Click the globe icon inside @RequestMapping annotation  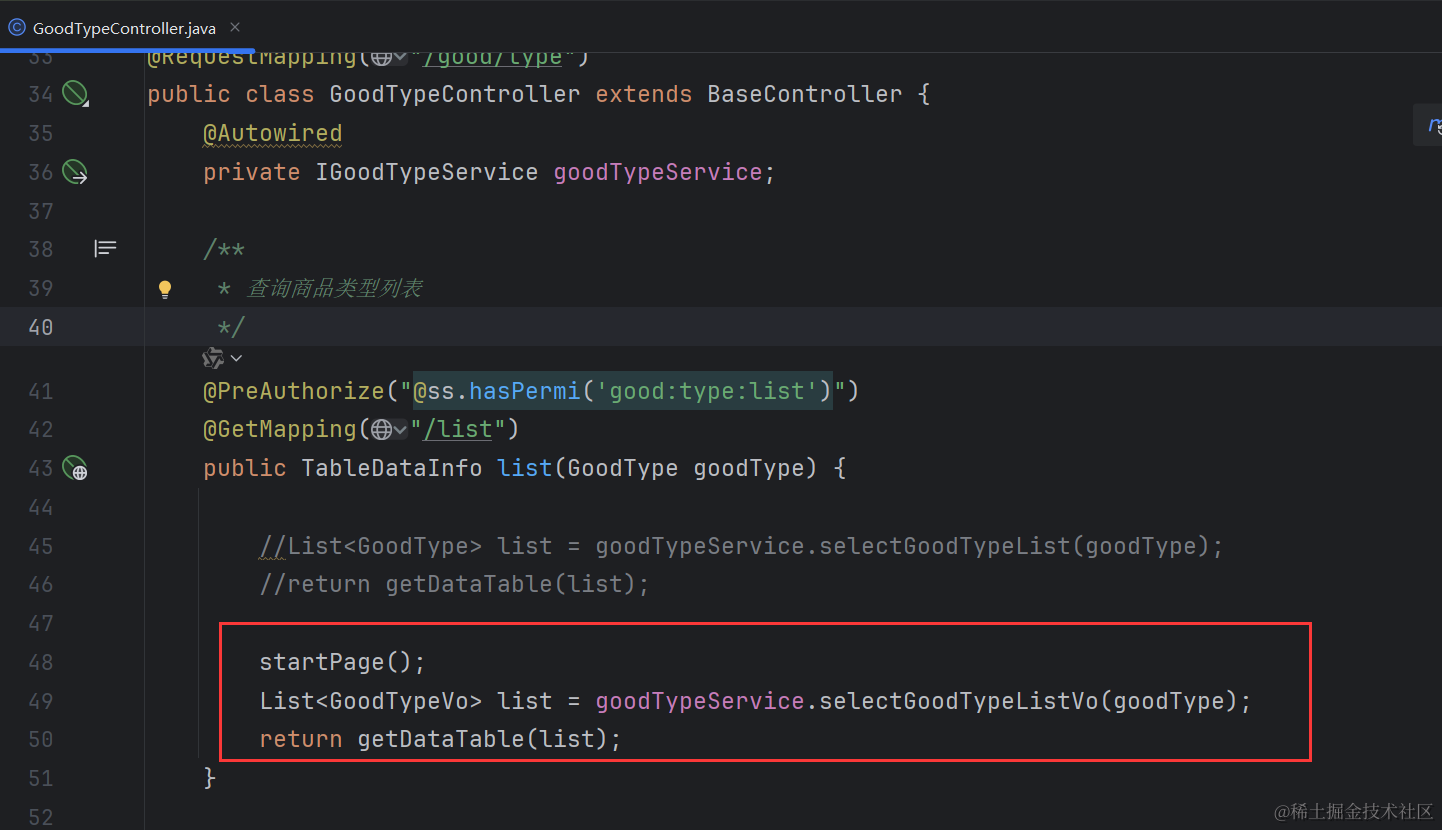click(x=381, y=57)
